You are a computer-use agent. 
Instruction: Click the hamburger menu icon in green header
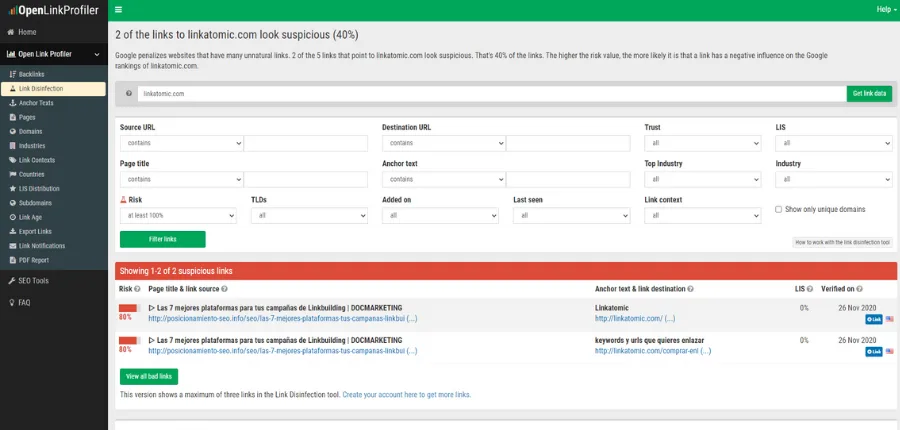pyautogui.click(x=119, y=10)
